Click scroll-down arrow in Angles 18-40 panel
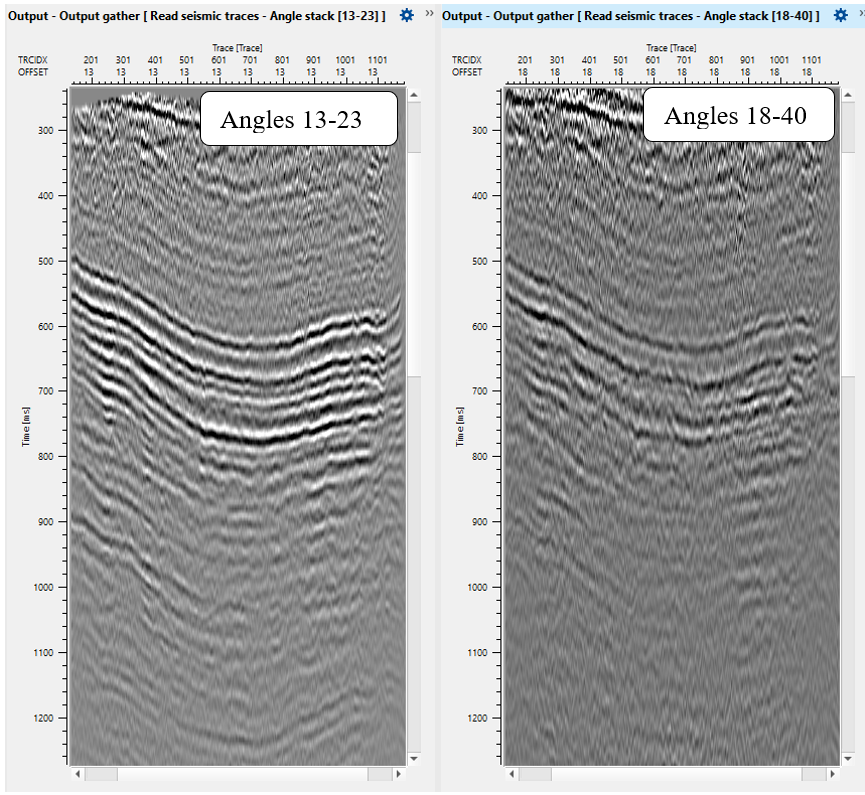The width and height of the screenshot is (865, 795). click(x=848, y=759)
